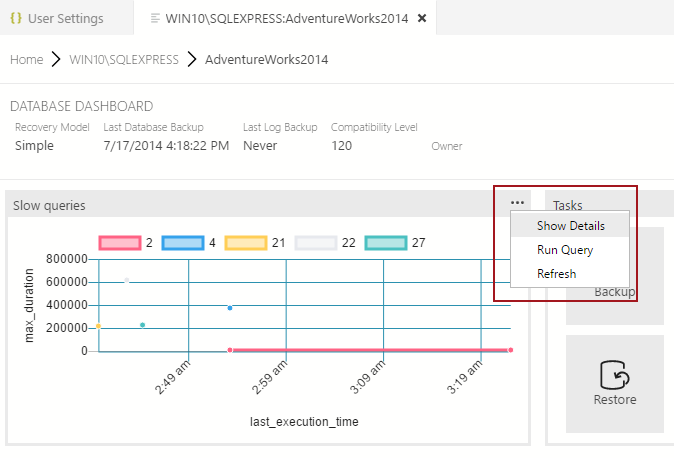
Task: Click the Backup task label
Action: [x=615, y=292]
